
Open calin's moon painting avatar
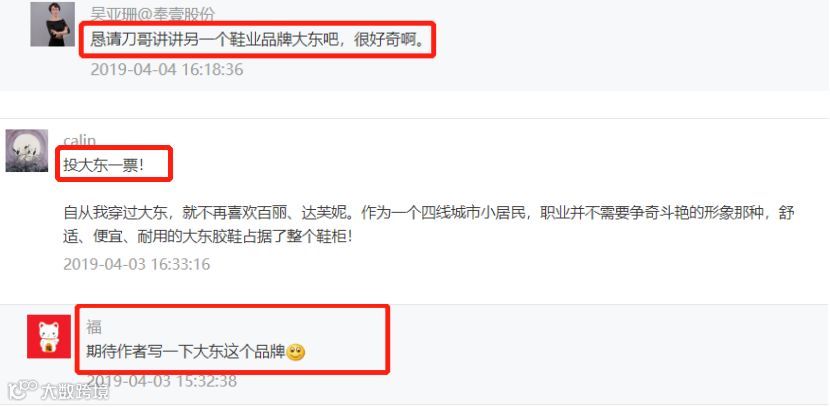click(x=27, y=151)
